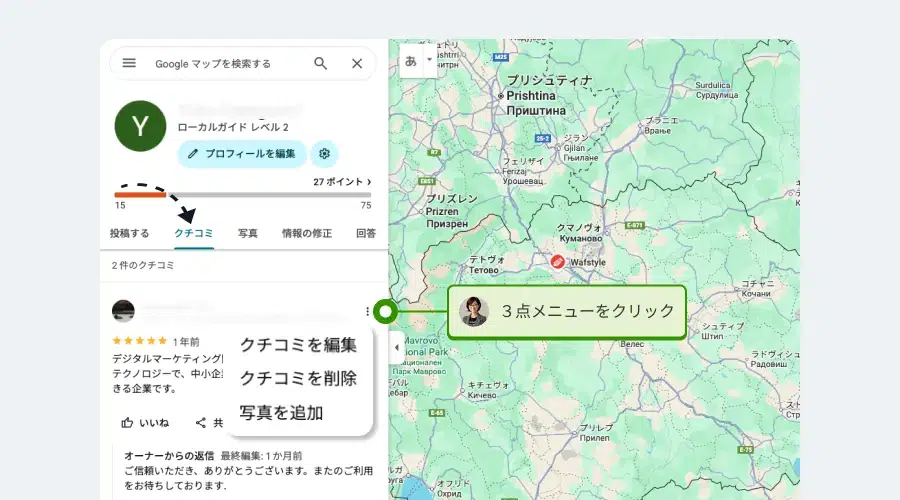
Task: Select 写真を追加 menu entry
Action: click(x=281, y=412)
